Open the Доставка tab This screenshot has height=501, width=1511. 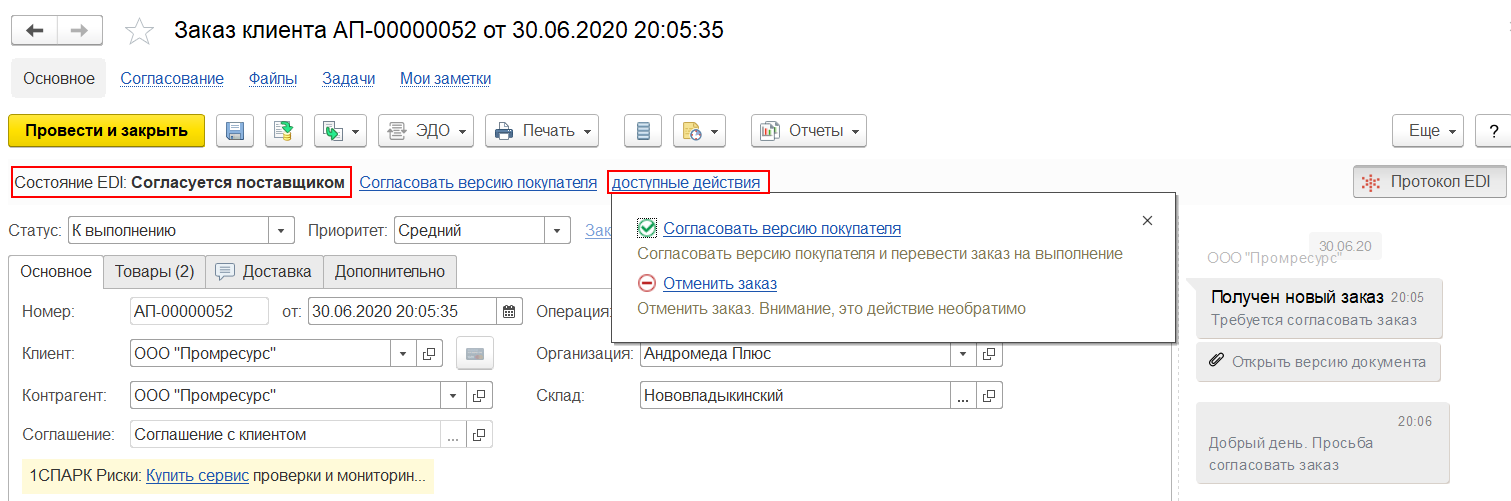pos(264,271)
